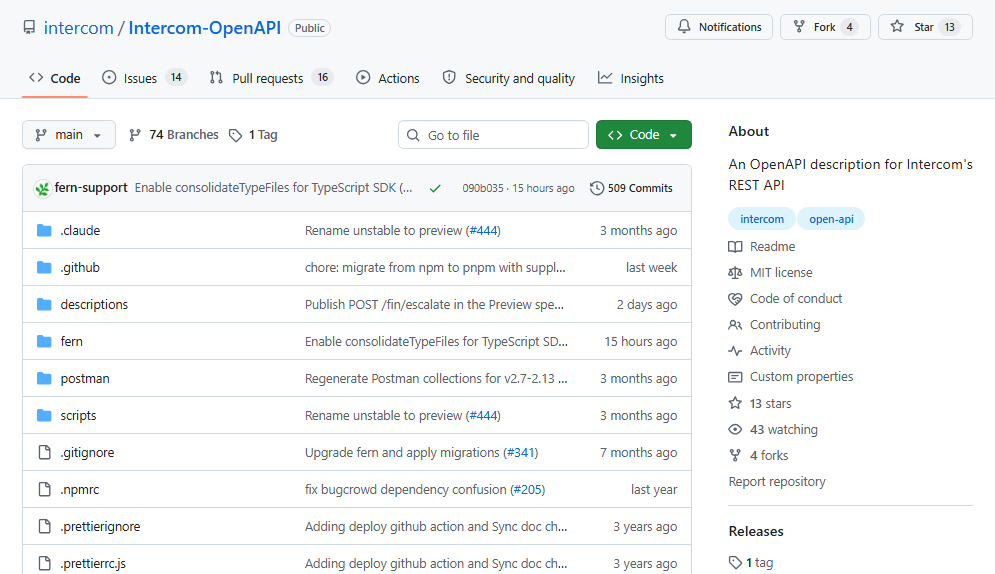This screenshot has width=995, height=574.
Task: Open the Issues tab
Action: coord(144,79)
